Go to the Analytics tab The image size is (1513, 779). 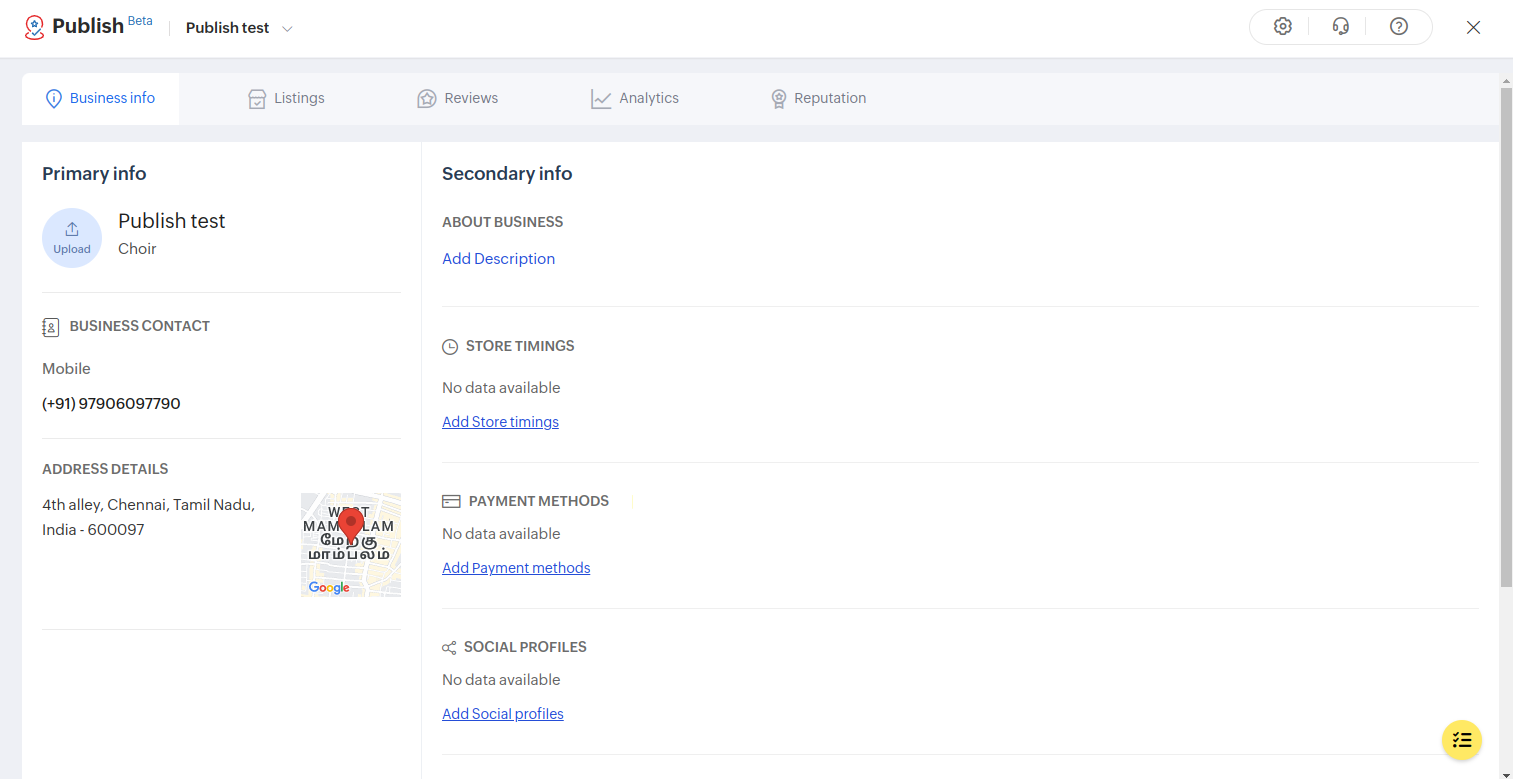635,98
